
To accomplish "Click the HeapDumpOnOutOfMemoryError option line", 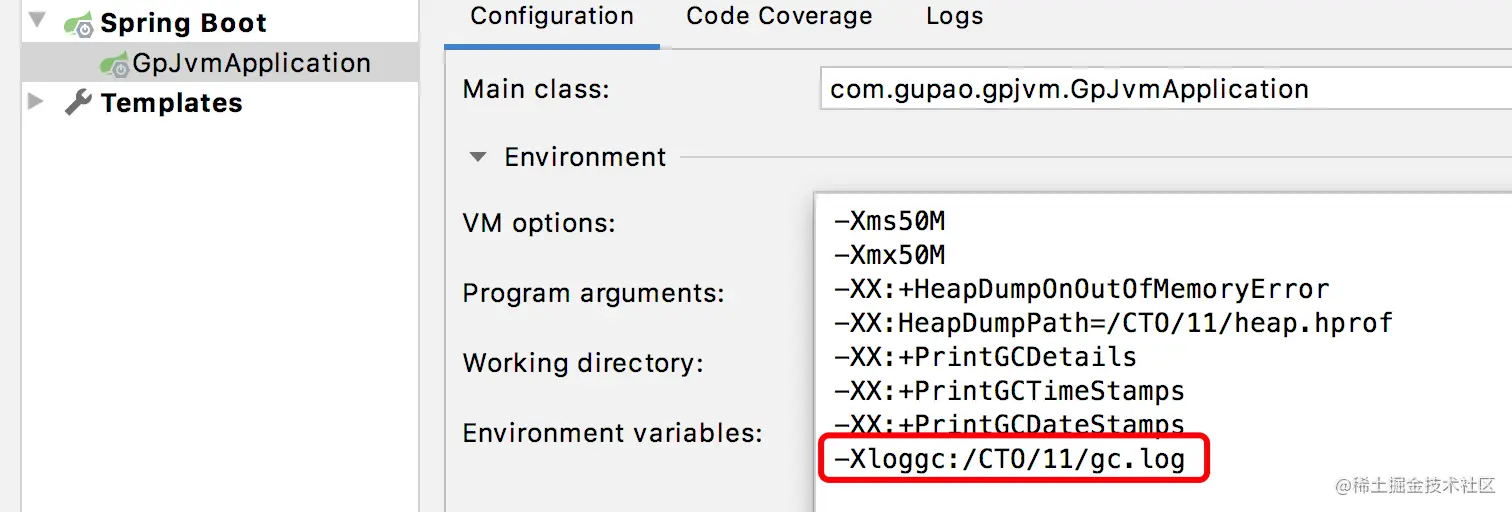I will [1081, 290].
